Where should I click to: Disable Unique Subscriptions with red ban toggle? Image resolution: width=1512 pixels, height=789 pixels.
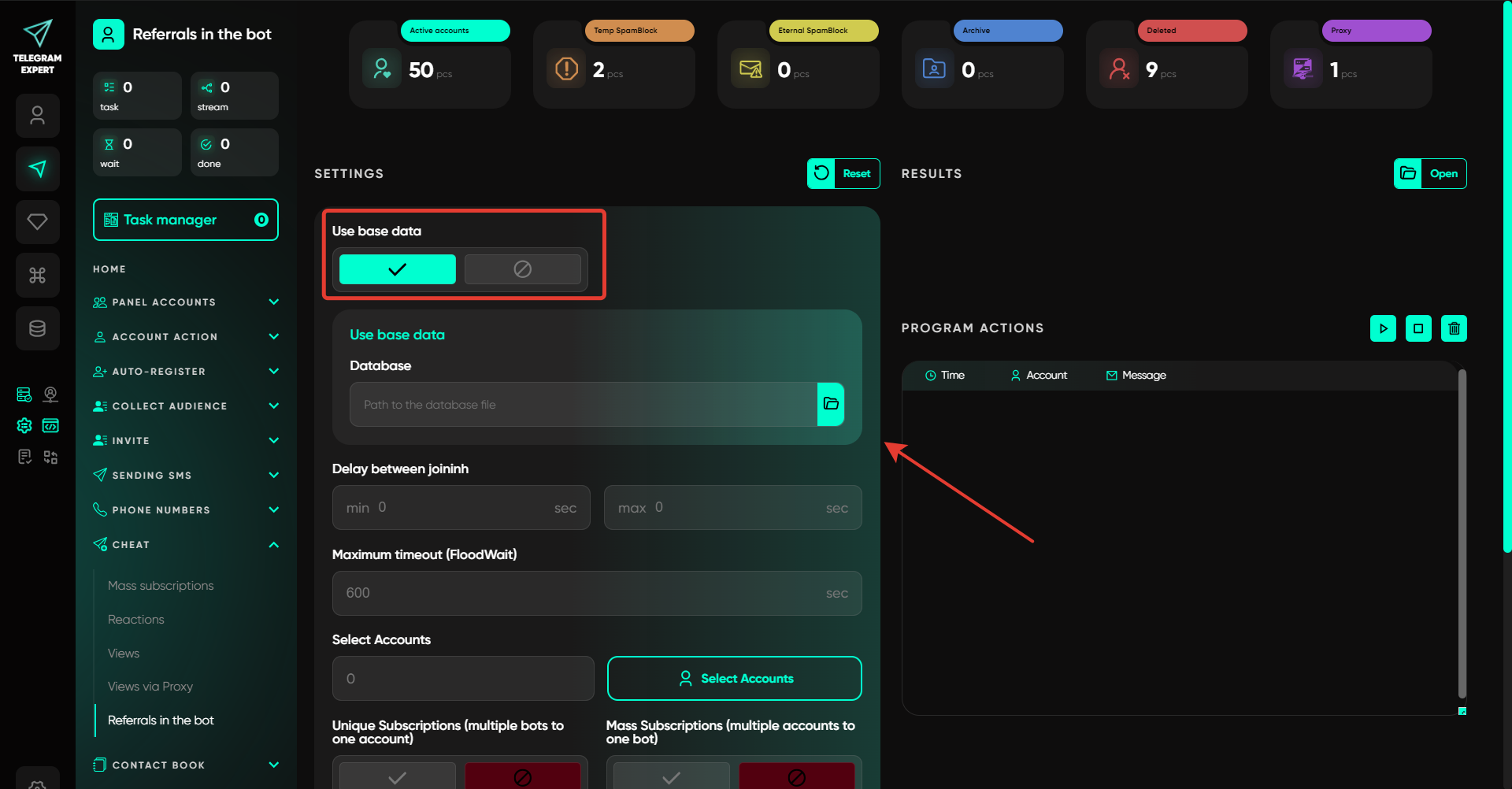point(522,776)
